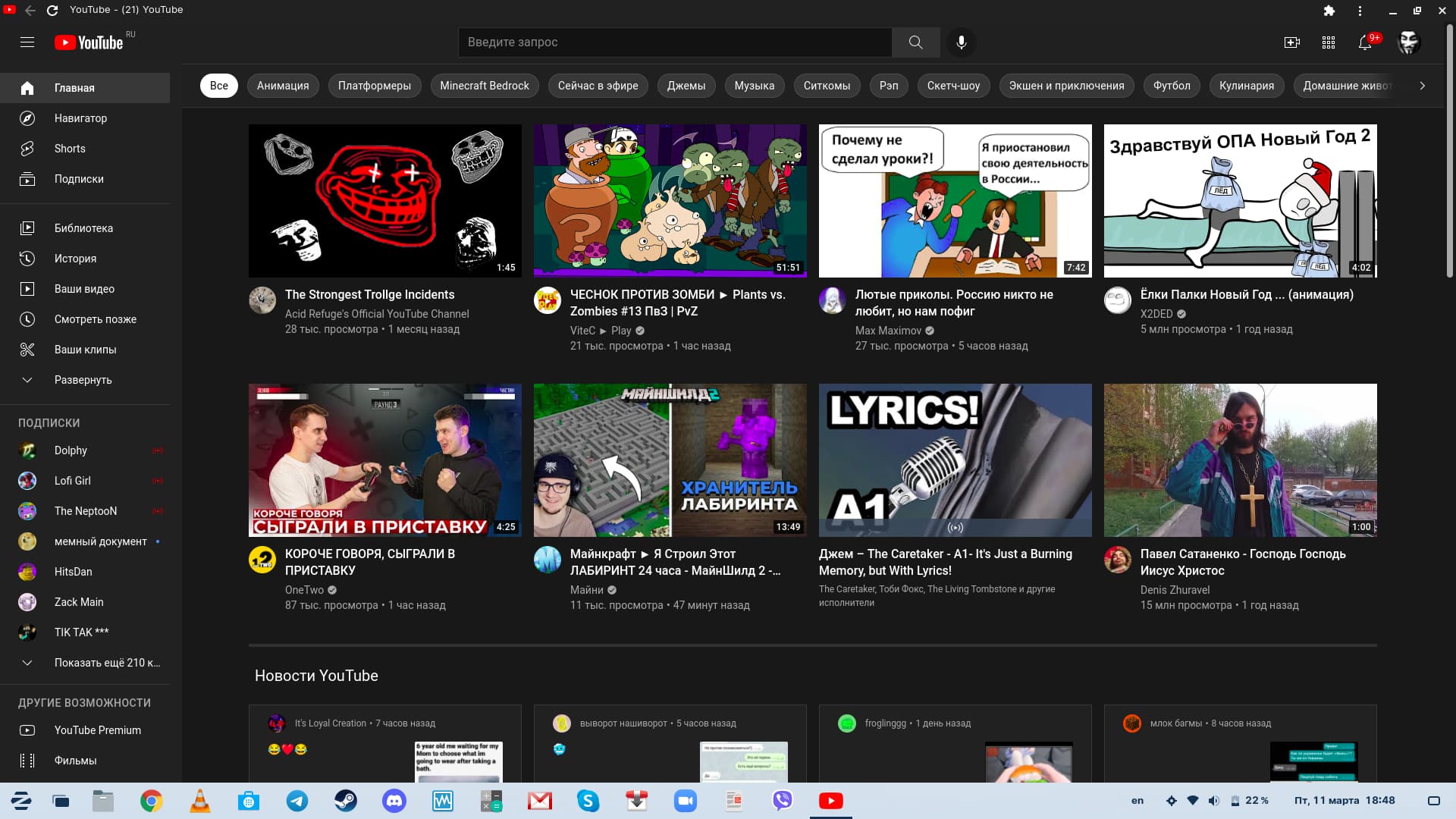Open the browser extensions puzzle icon
The image size is (1456, 819).
(1329, 11)
